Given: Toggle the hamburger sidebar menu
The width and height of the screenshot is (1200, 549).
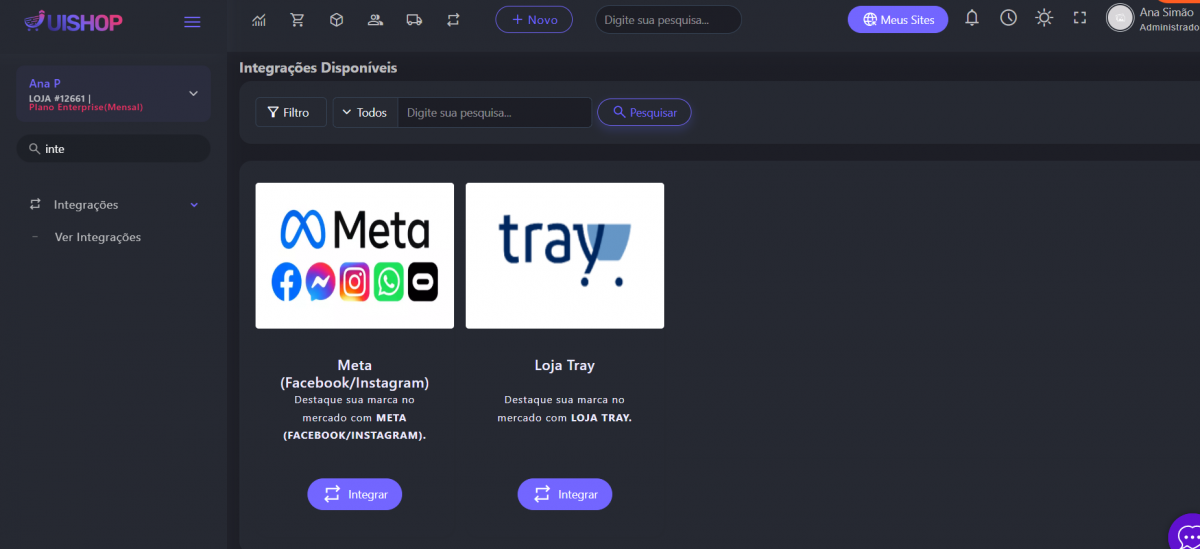Looking at the screenshot, I should [x=192, y=22].
